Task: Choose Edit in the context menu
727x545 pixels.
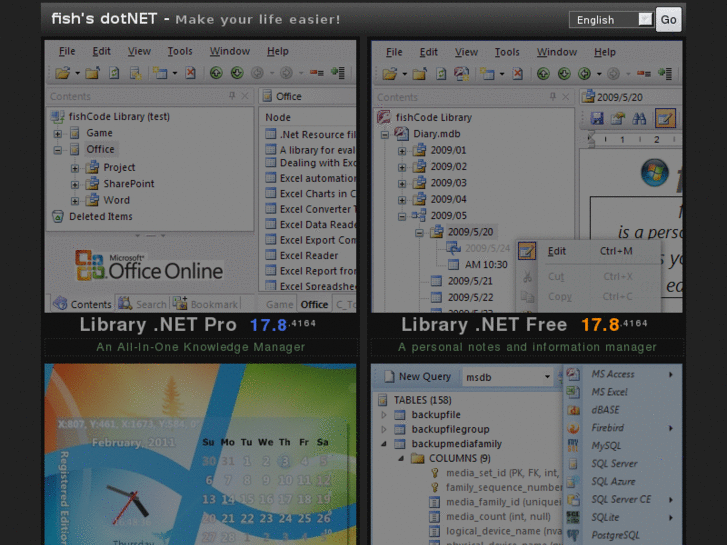Action: pyautogui.click(x=588, y=251)
